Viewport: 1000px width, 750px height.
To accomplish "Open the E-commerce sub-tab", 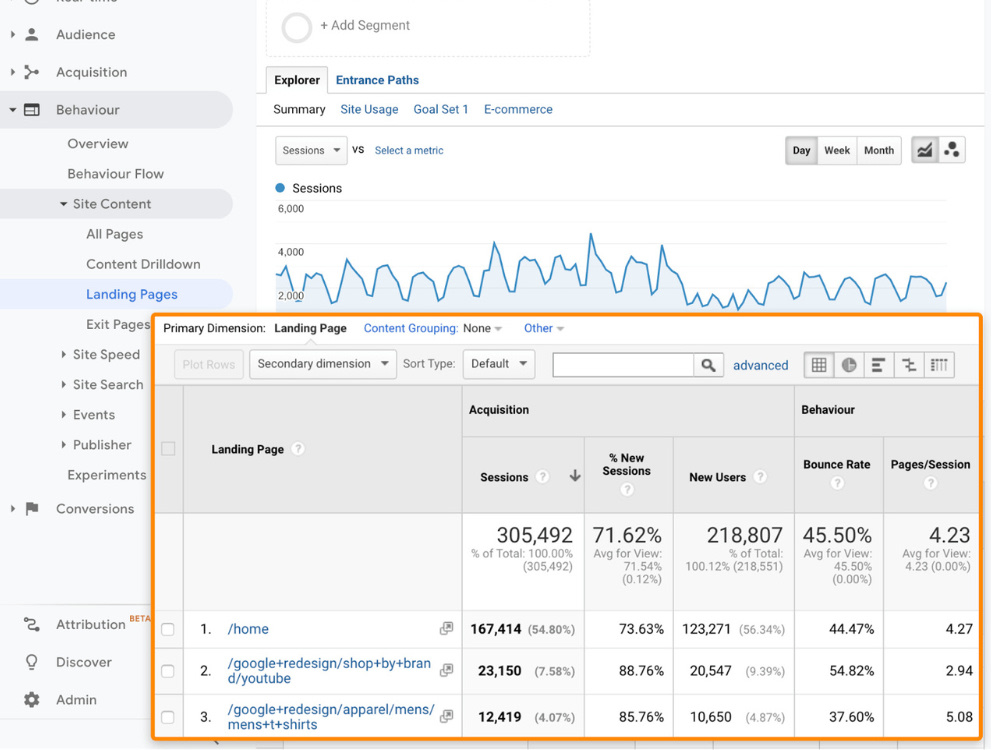I will point(518,110).
